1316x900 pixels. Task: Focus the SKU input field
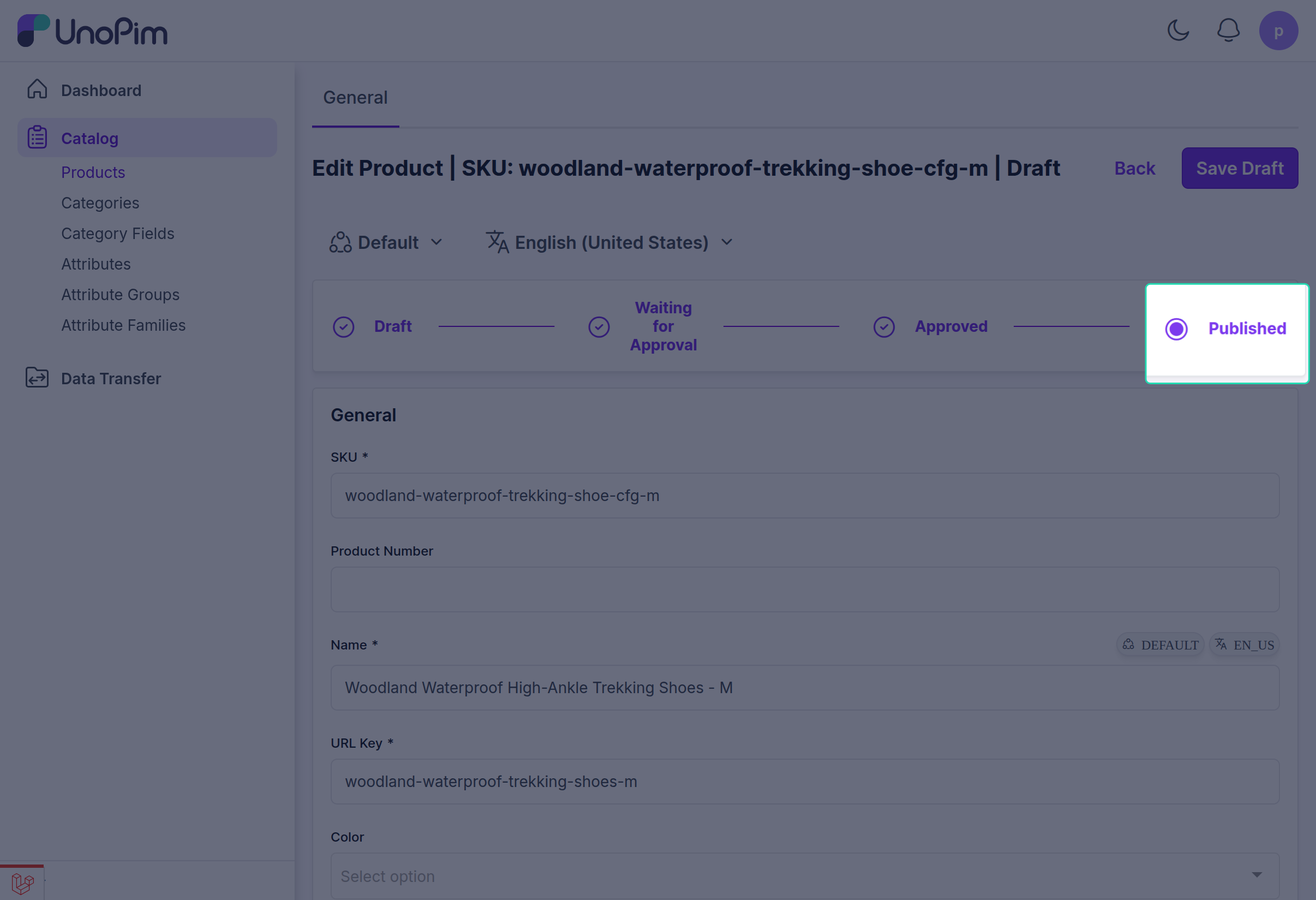pos(805,496)
